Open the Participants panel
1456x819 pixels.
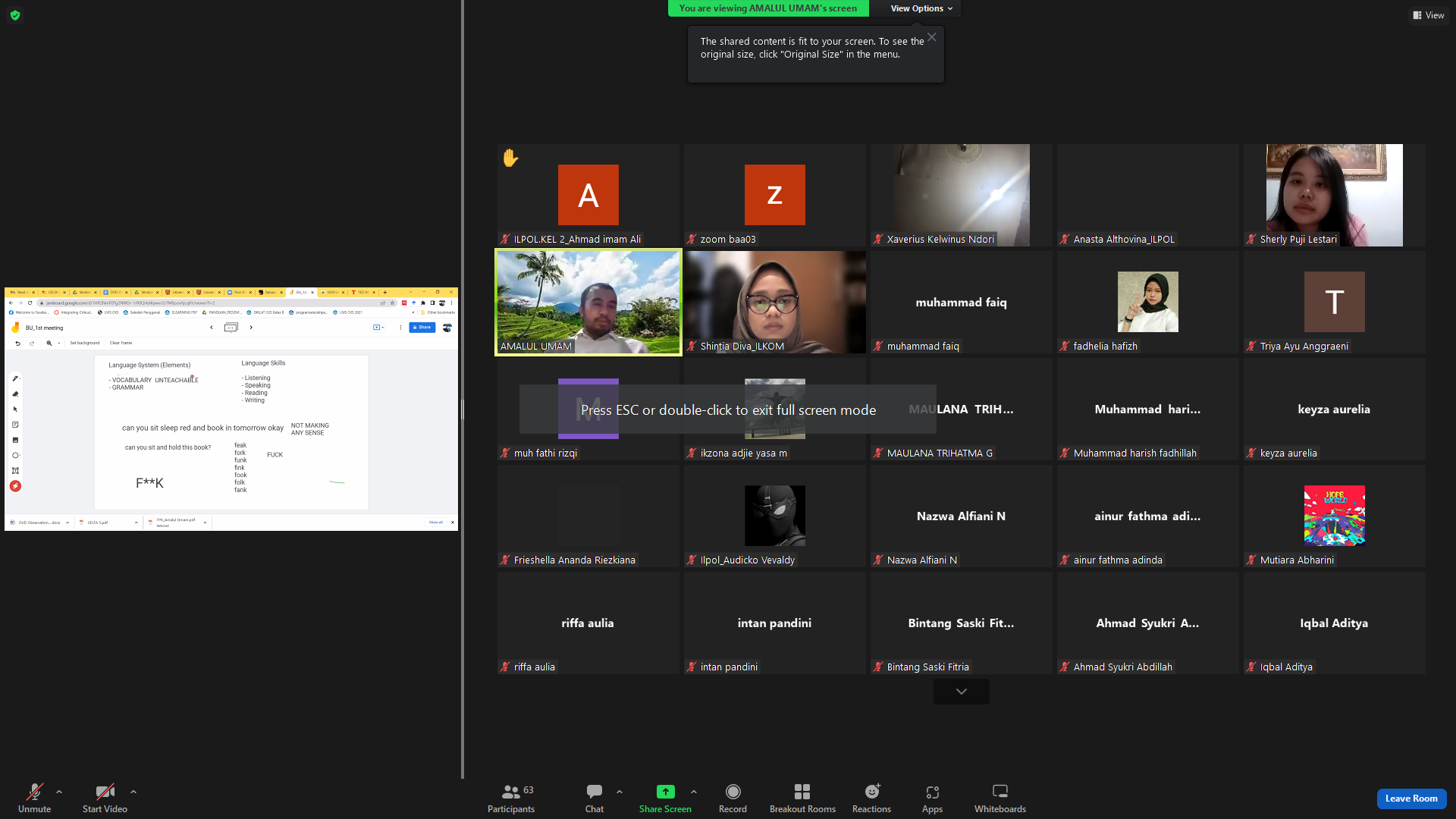click(511, 799)
